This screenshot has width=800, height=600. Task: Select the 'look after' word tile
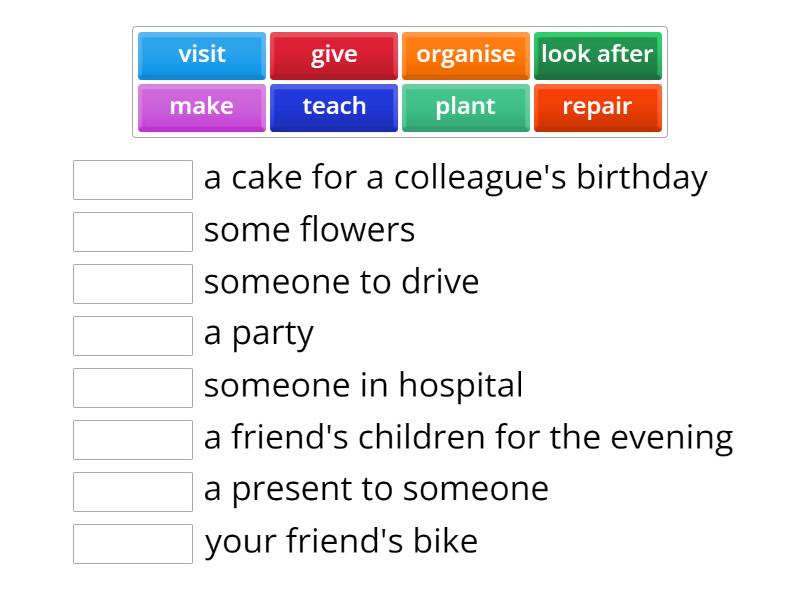point(597,55)
